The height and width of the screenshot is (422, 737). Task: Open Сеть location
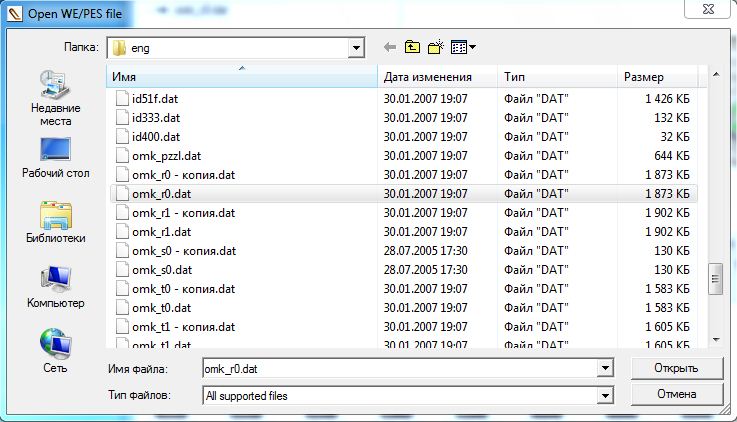pos(55,352)
